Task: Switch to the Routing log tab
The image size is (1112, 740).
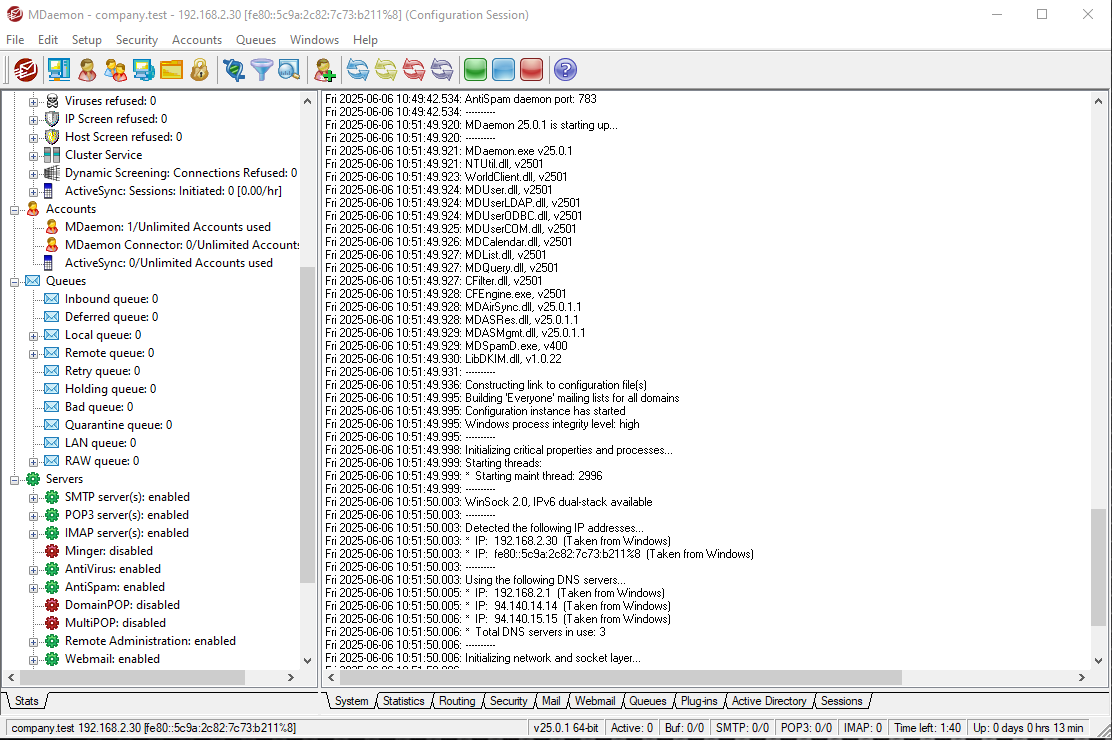Action: (457, 701)
